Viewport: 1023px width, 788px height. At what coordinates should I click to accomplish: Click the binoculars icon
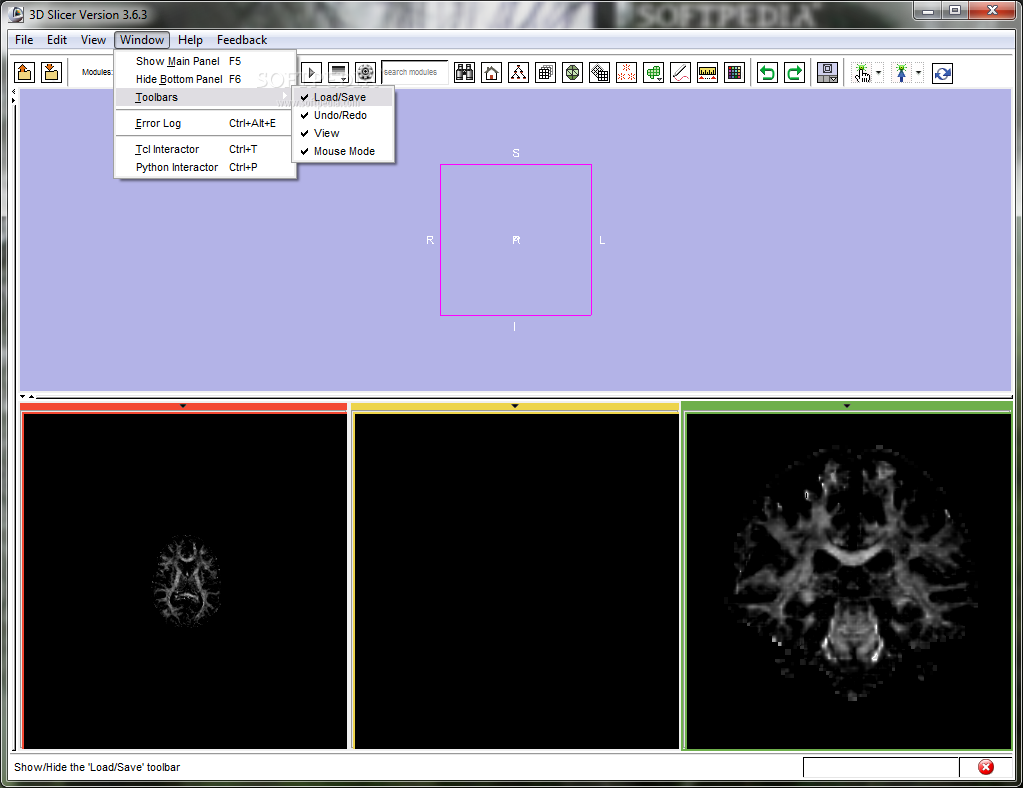coord(465,72)
